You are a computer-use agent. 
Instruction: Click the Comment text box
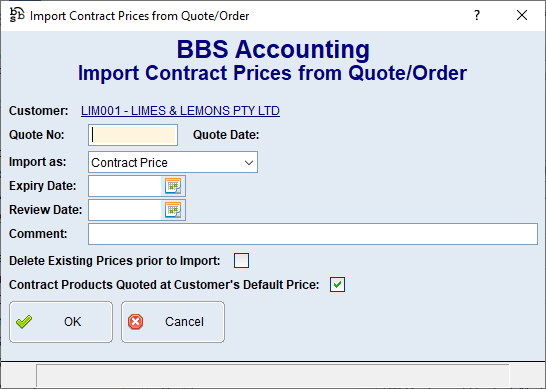pyautogui.click(x=313, y=234)
